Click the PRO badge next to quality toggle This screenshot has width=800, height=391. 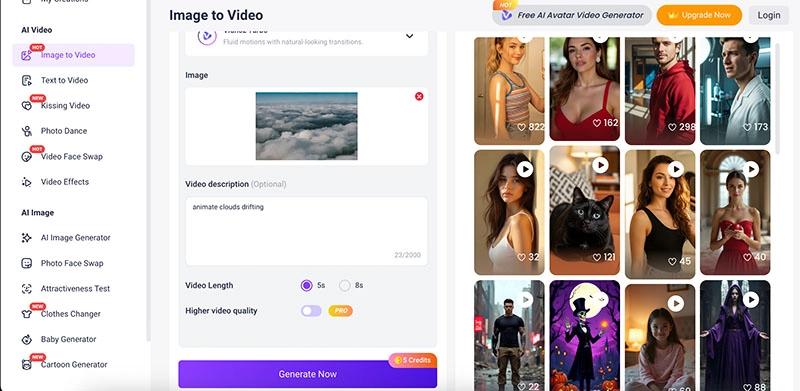pos(340,311)
